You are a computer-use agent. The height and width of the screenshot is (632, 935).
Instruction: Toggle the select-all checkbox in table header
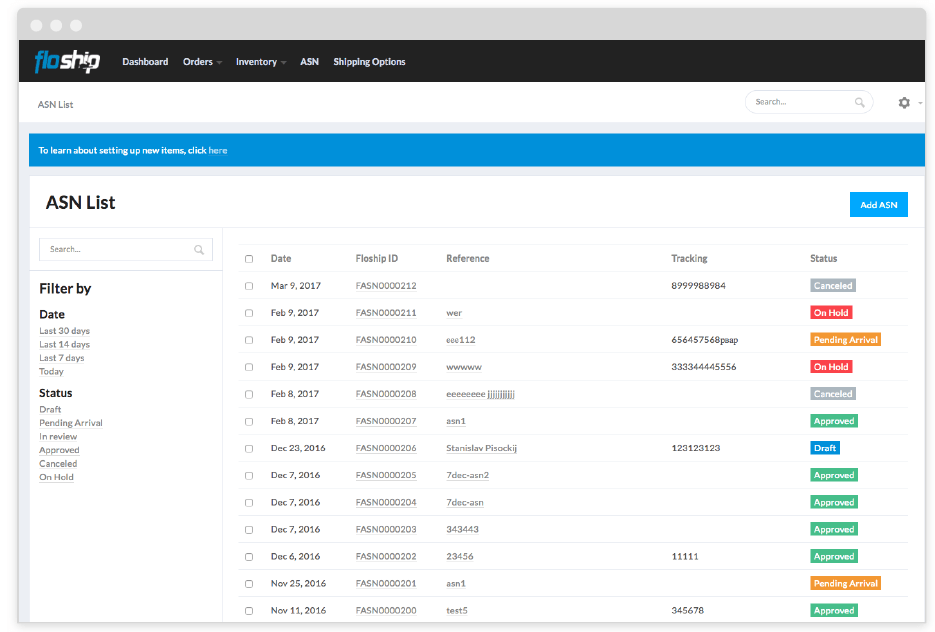tap(249, 259)
